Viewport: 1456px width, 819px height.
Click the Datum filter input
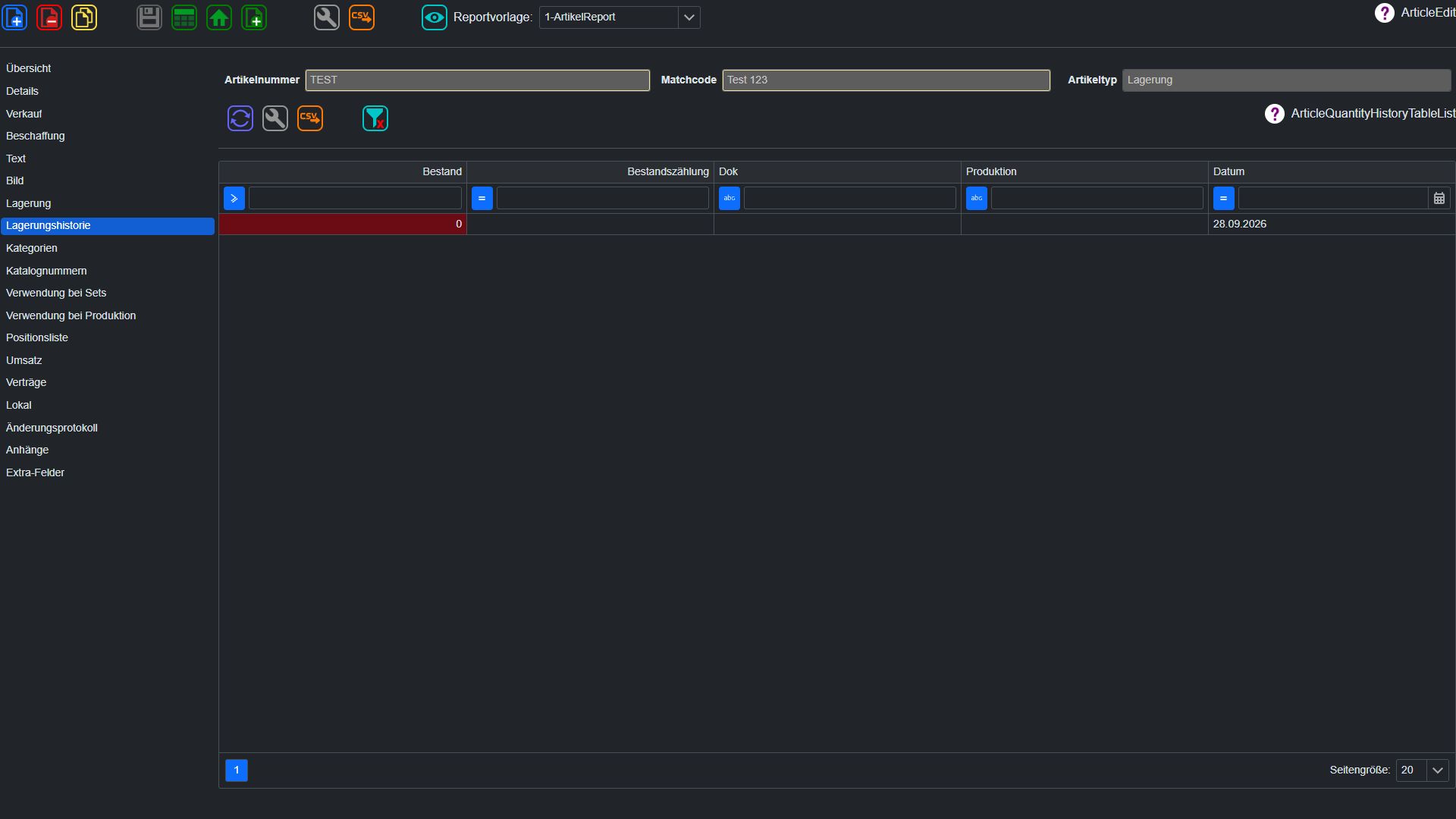pos(1333,199)
